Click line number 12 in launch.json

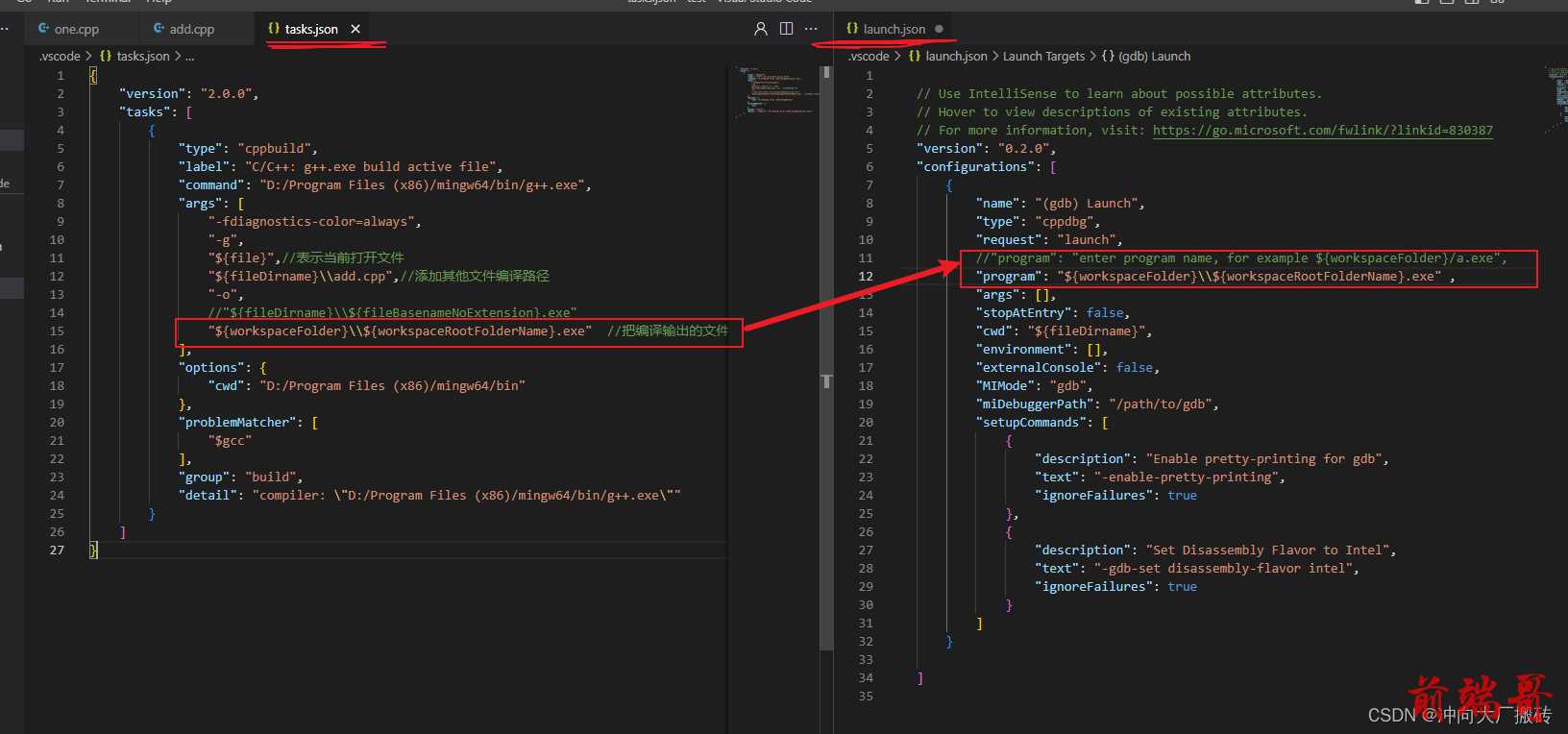[866, 277]
